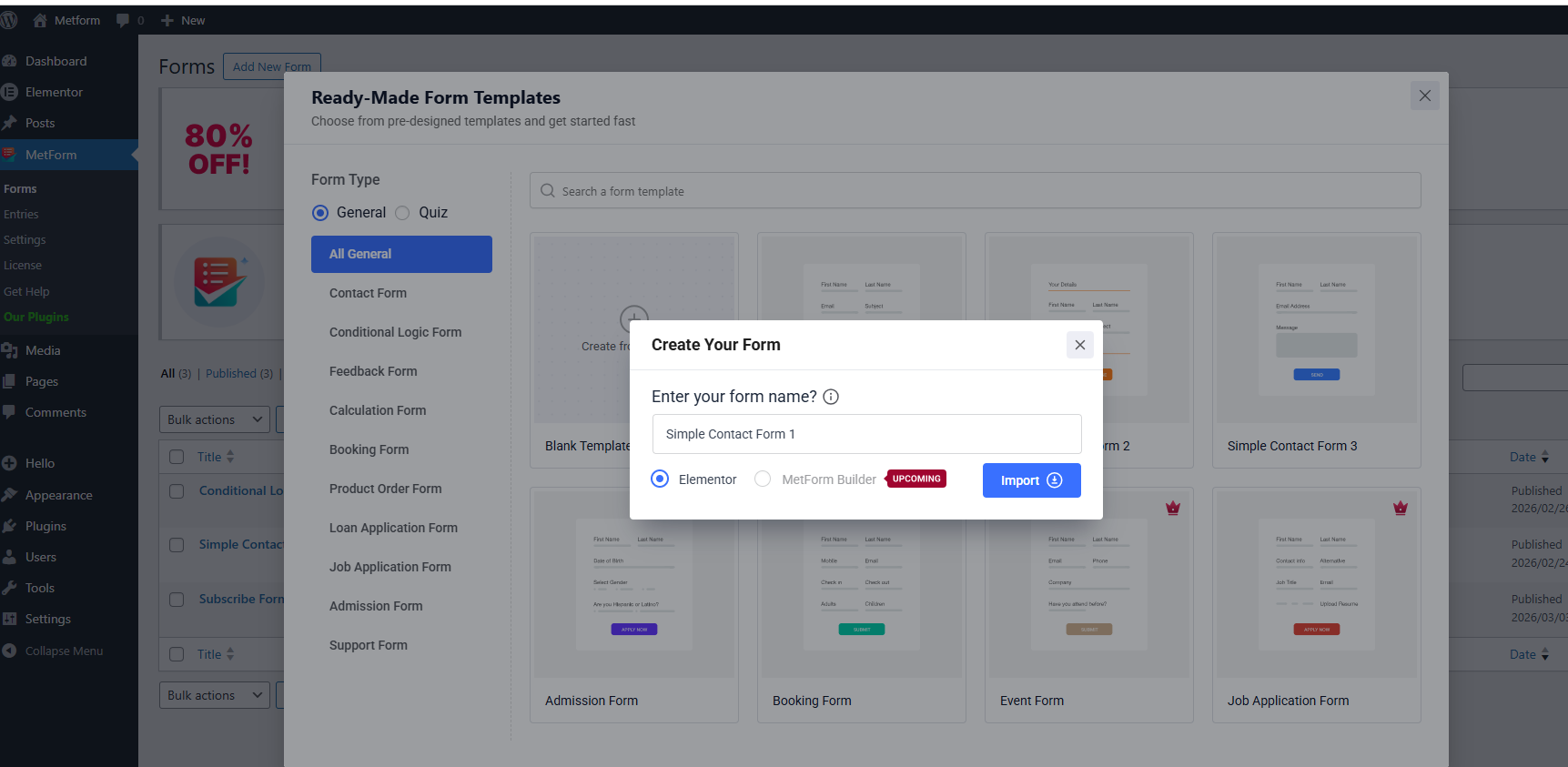The width and height of the screenshot is (1568, 767).
Task: Collapse the admin menu
Action: click(x=64, y=651)
